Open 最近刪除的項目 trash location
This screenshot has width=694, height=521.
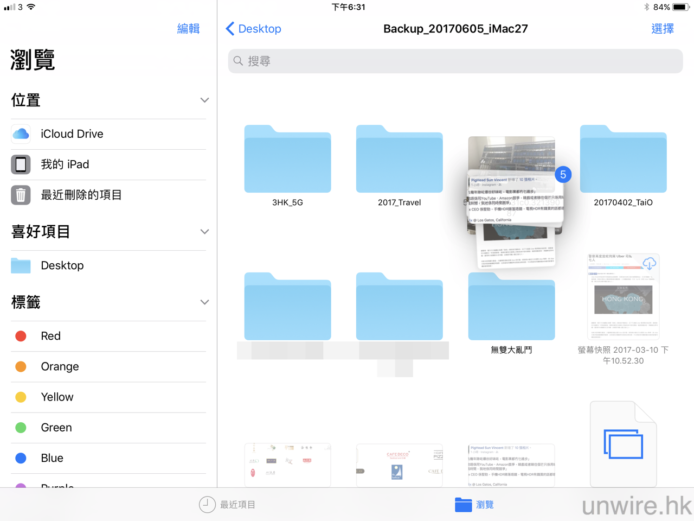[80, 195]
